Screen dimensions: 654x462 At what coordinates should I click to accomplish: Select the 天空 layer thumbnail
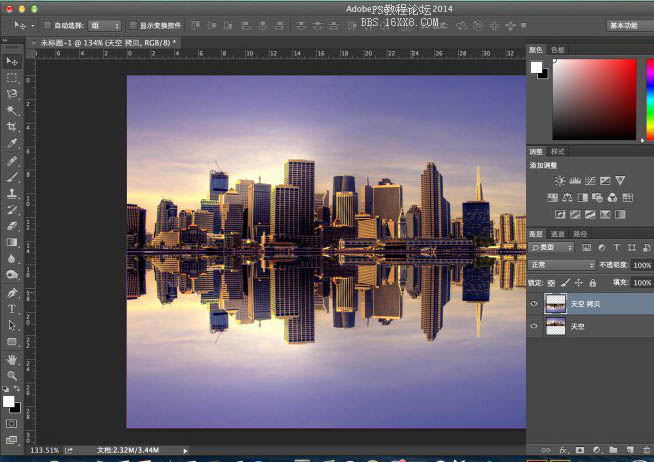click(x=556, y=326)
